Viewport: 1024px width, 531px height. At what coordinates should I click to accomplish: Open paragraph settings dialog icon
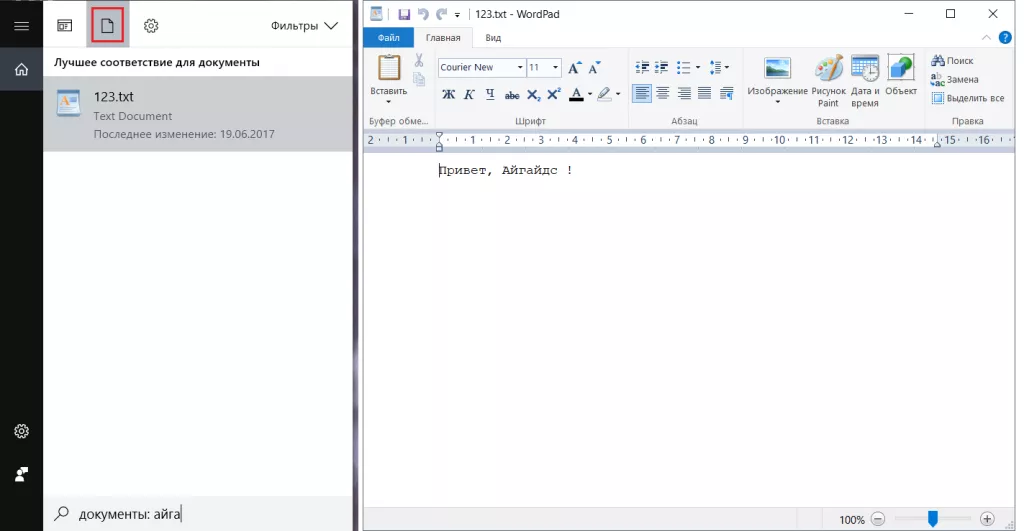point(726,94)
